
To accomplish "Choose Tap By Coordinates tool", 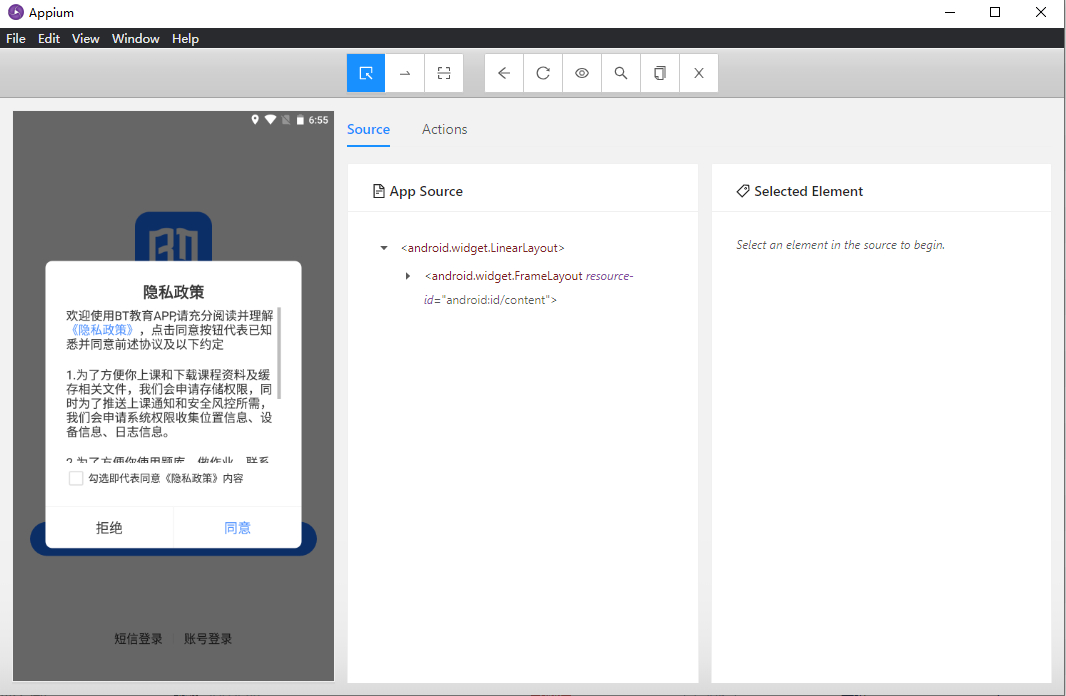I will (444, 73).
